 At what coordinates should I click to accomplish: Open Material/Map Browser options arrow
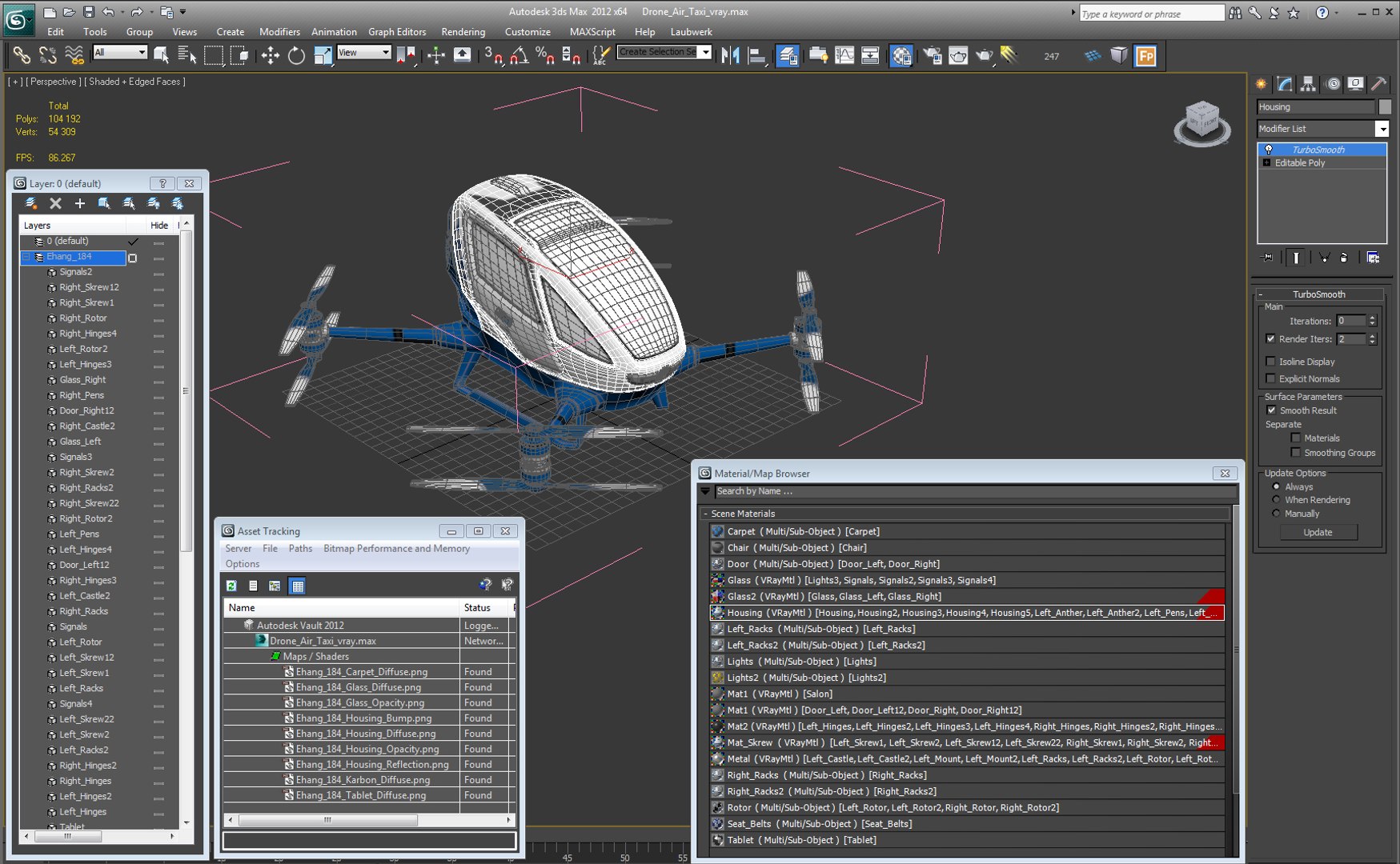[x=705, y=491]
